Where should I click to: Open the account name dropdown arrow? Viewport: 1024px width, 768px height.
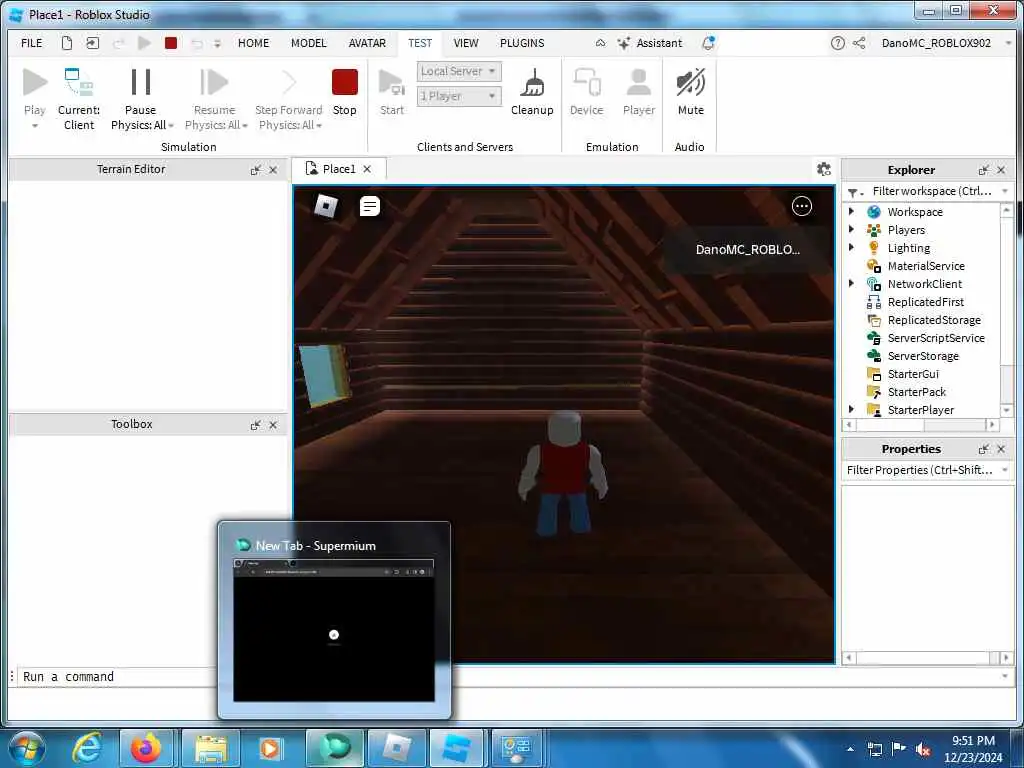(x=1008, y=43)
